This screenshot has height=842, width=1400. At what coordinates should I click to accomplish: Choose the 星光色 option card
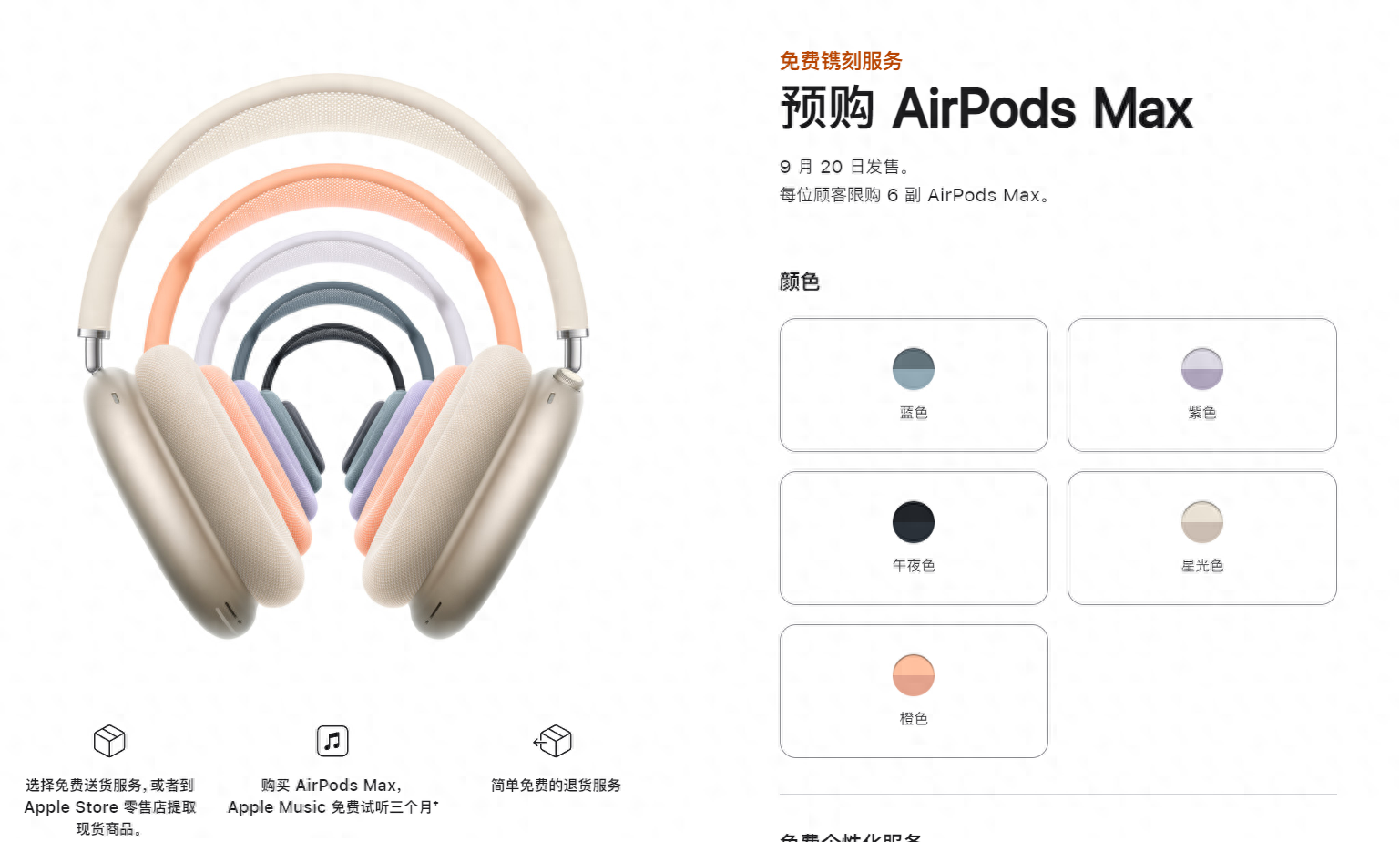(1202, 538)
